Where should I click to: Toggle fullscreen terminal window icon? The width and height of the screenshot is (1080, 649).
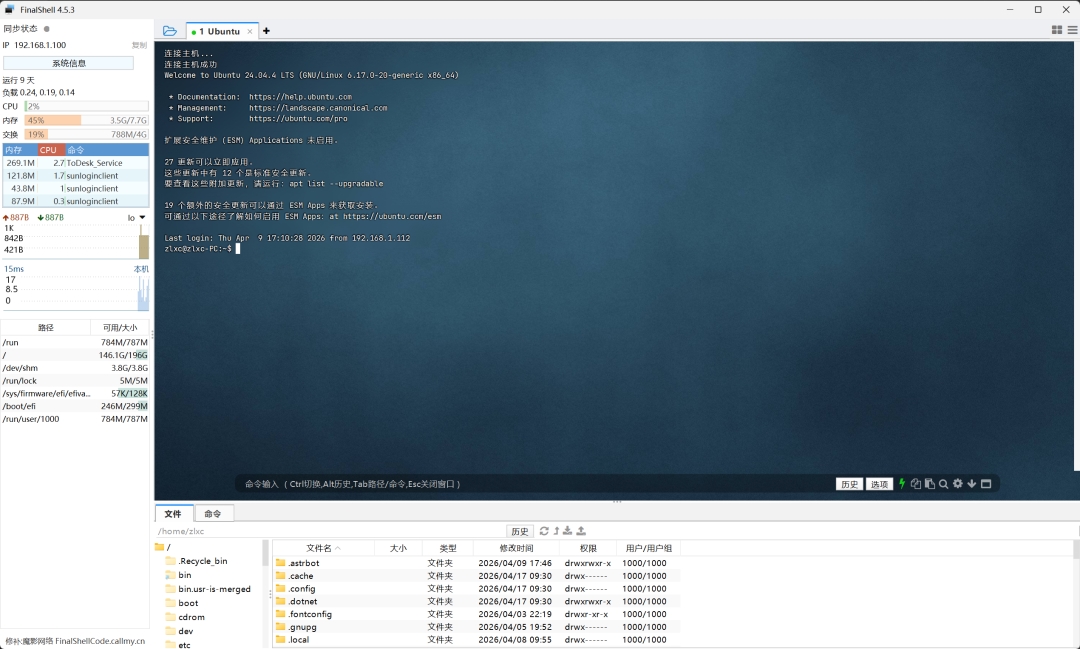(x=986, y=484)
